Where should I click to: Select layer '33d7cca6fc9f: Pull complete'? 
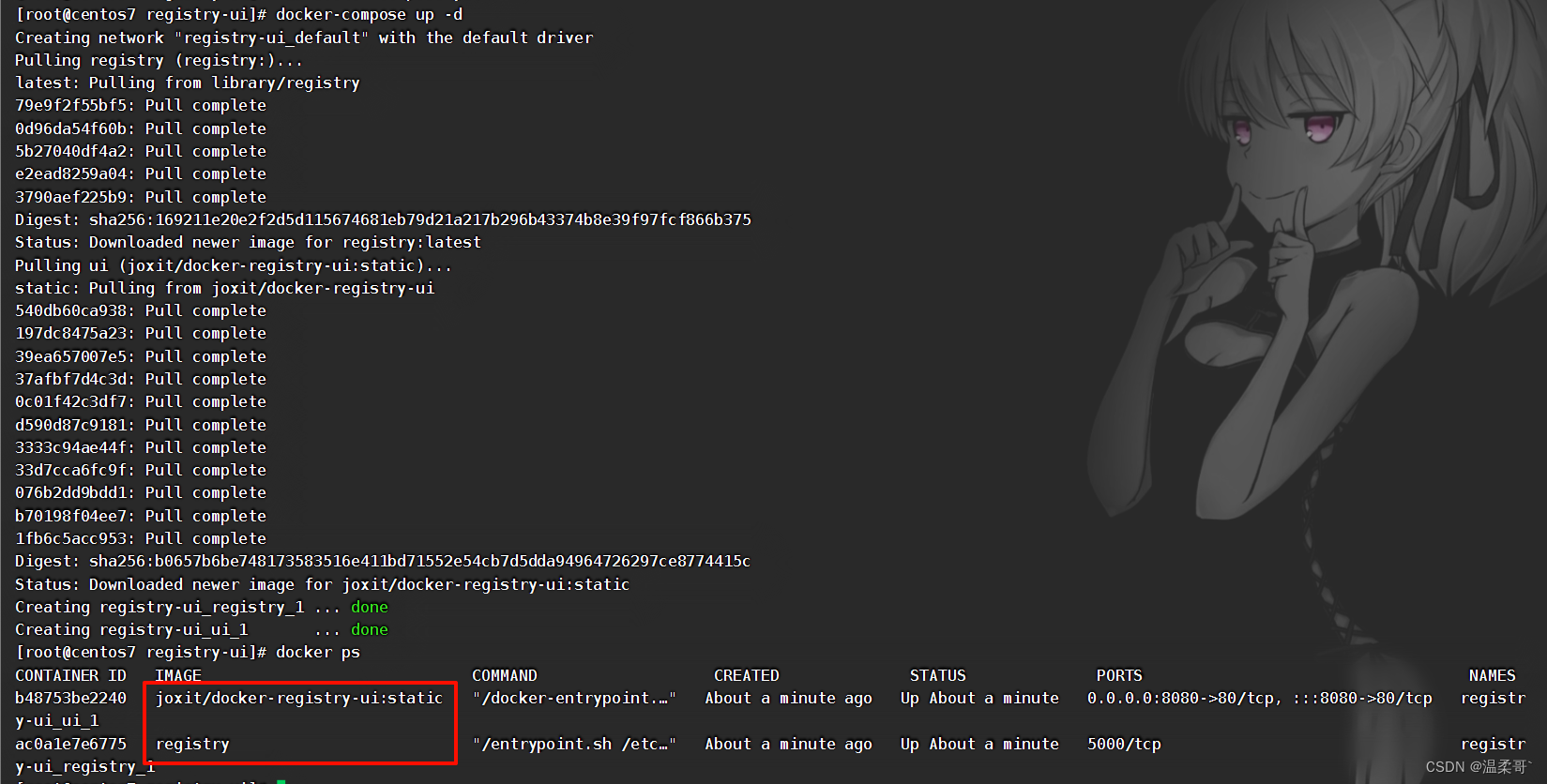(141, 470)
